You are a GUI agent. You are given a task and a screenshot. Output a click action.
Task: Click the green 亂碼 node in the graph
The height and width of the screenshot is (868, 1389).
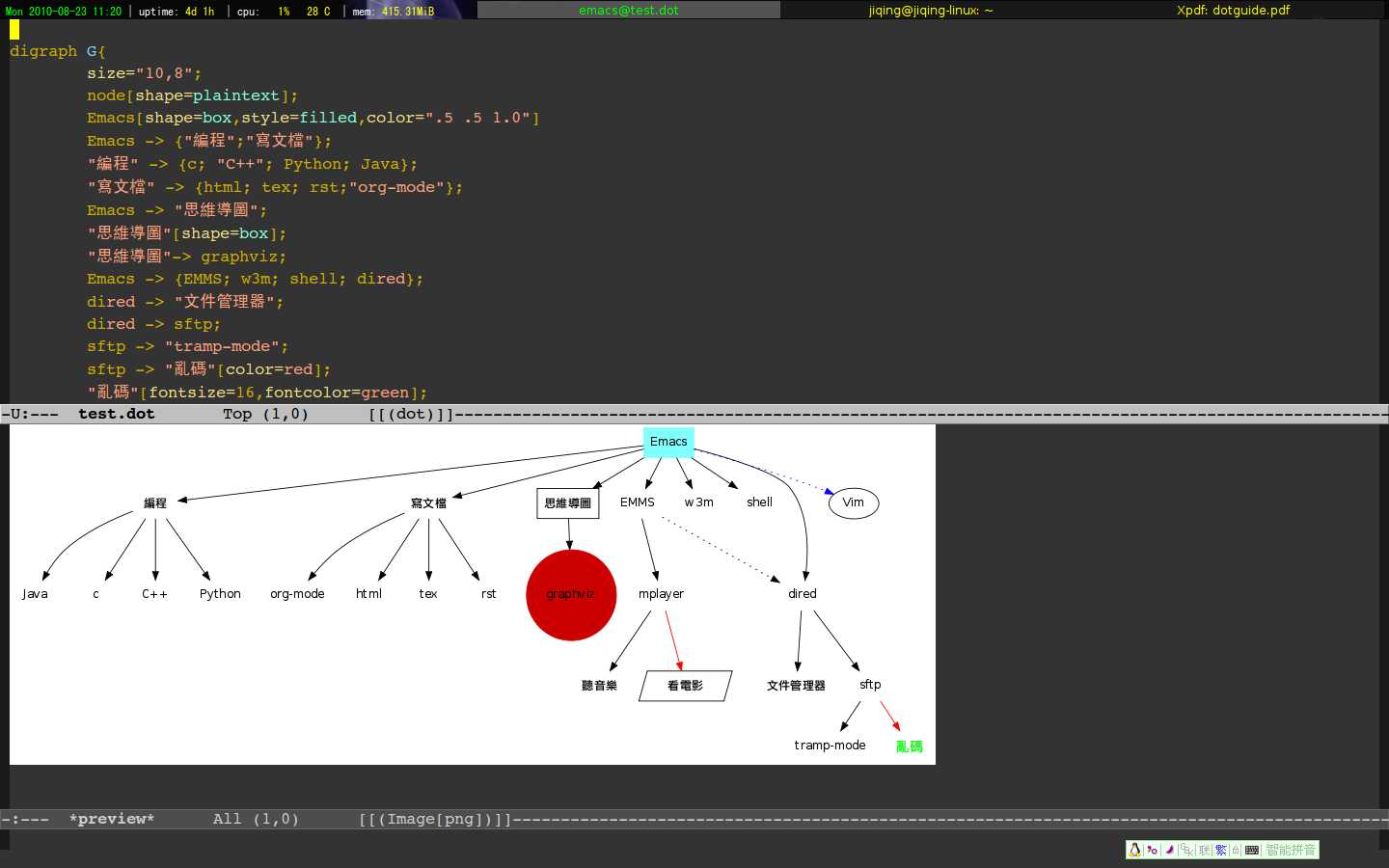point(910,746)
